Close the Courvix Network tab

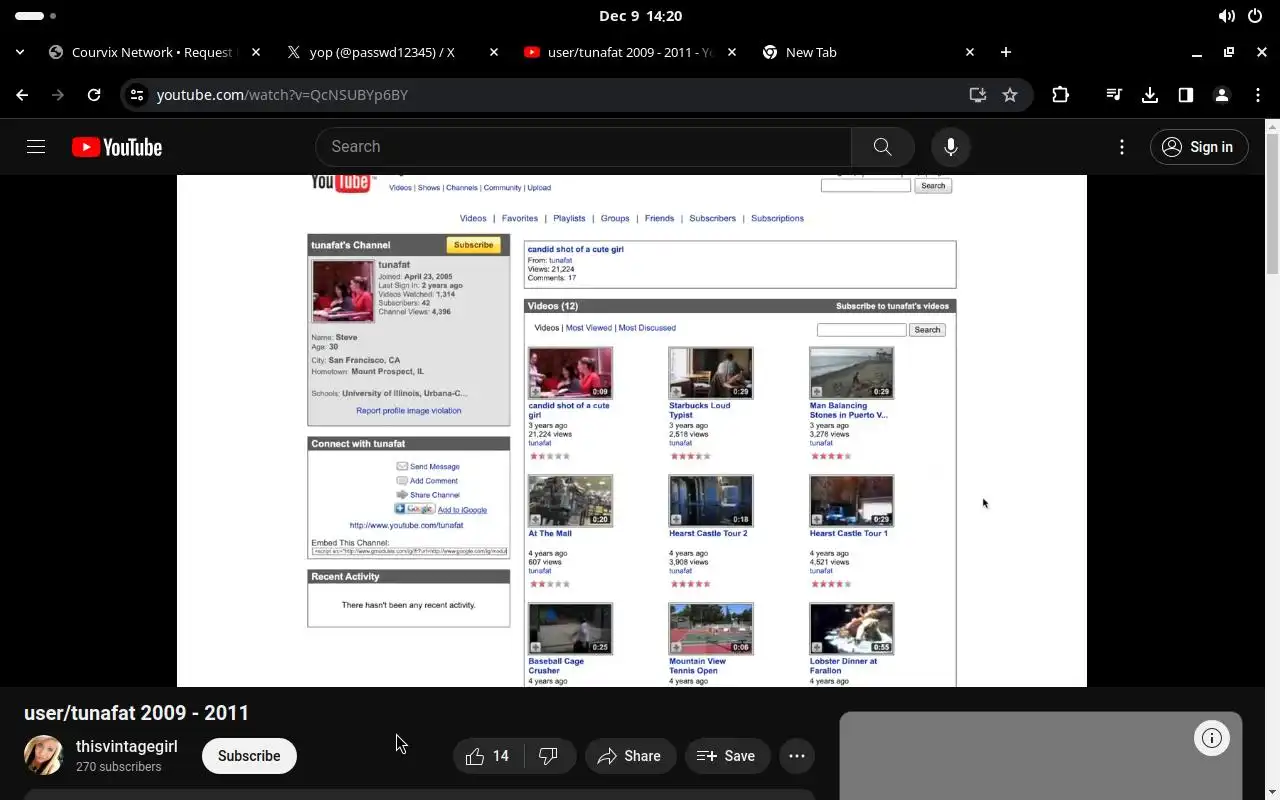pos(256,52)
